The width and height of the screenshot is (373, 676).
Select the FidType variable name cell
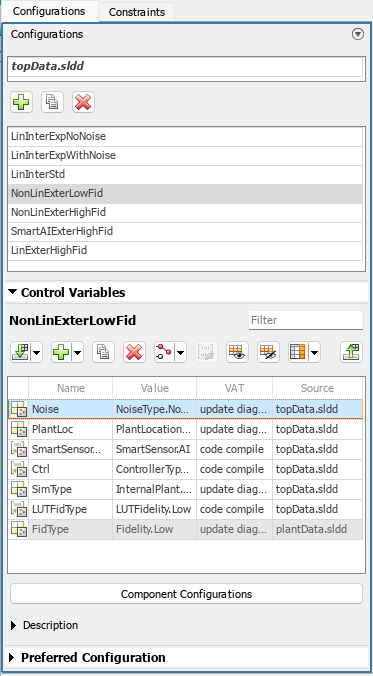71,529
